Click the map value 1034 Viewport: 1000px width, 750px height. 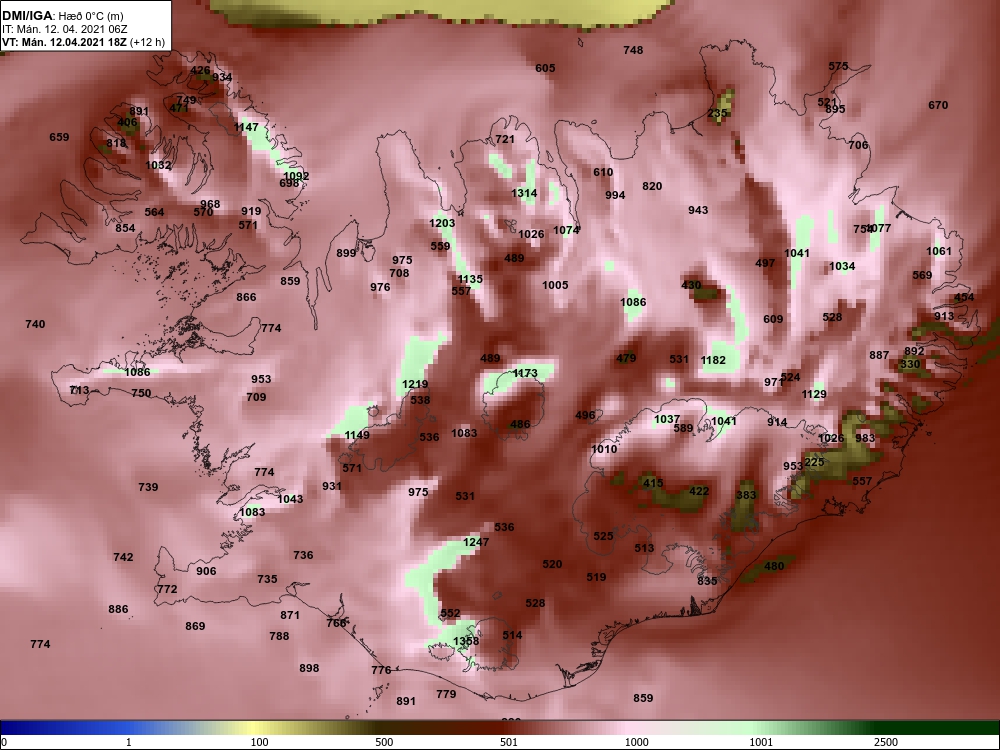click(x=842, y=267)
